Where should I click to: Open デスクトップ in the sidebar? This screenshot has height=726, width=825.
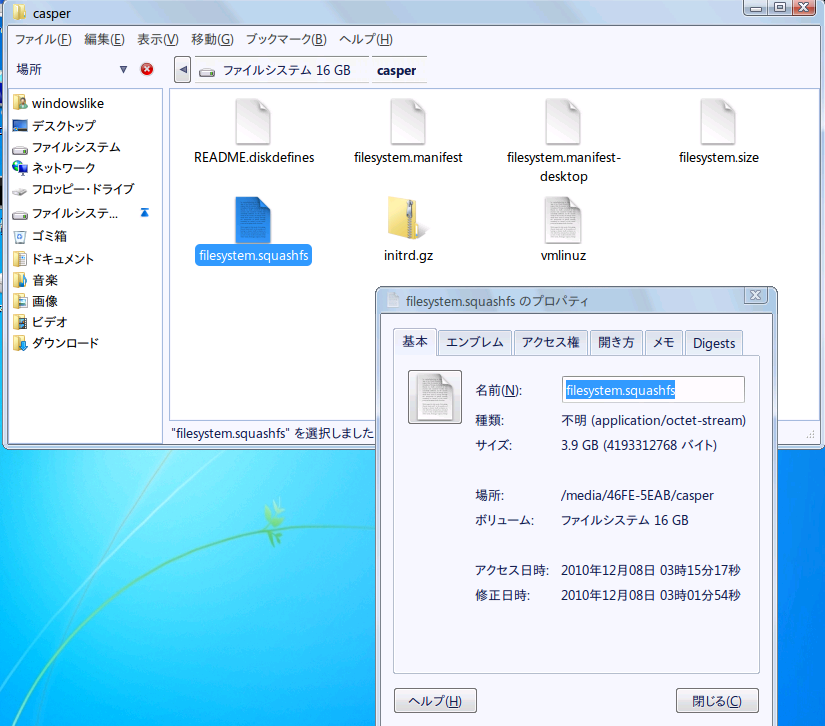pyautogui.click(x=54, y=126)
